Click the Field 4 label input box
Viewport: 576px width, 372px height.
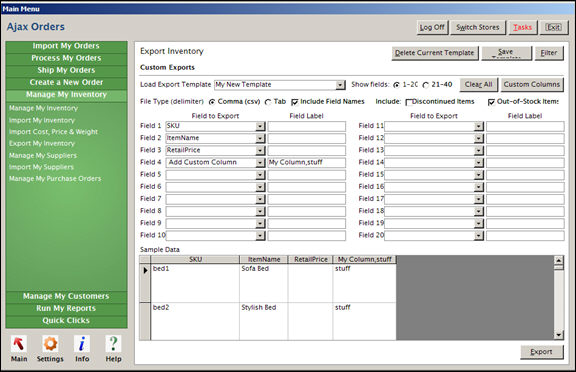pyautogui.click(x=306, y=163)
